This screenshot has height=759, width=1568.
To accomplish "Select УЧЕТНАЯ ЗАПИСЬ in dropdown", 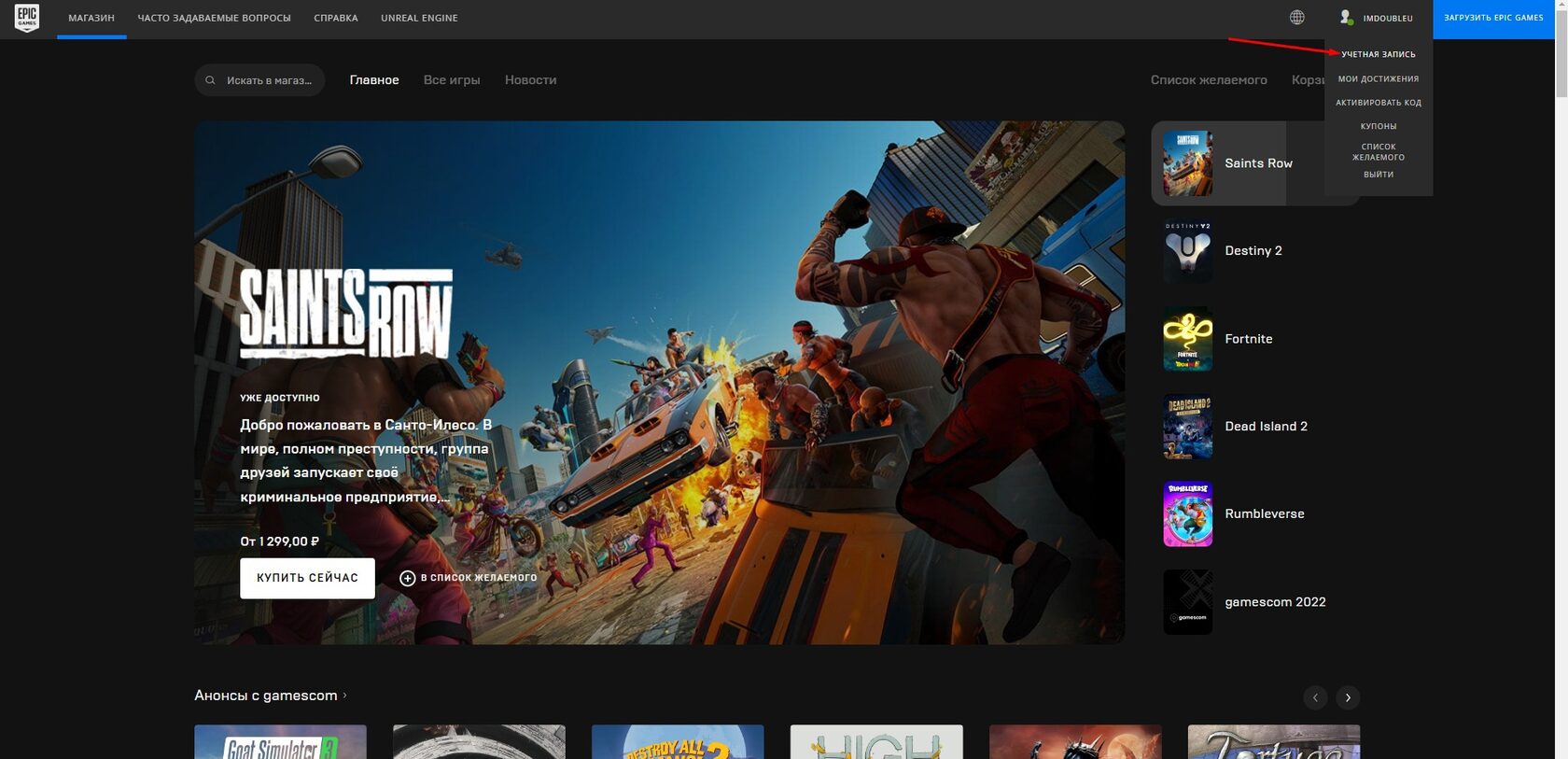I will pos(1379,54).
